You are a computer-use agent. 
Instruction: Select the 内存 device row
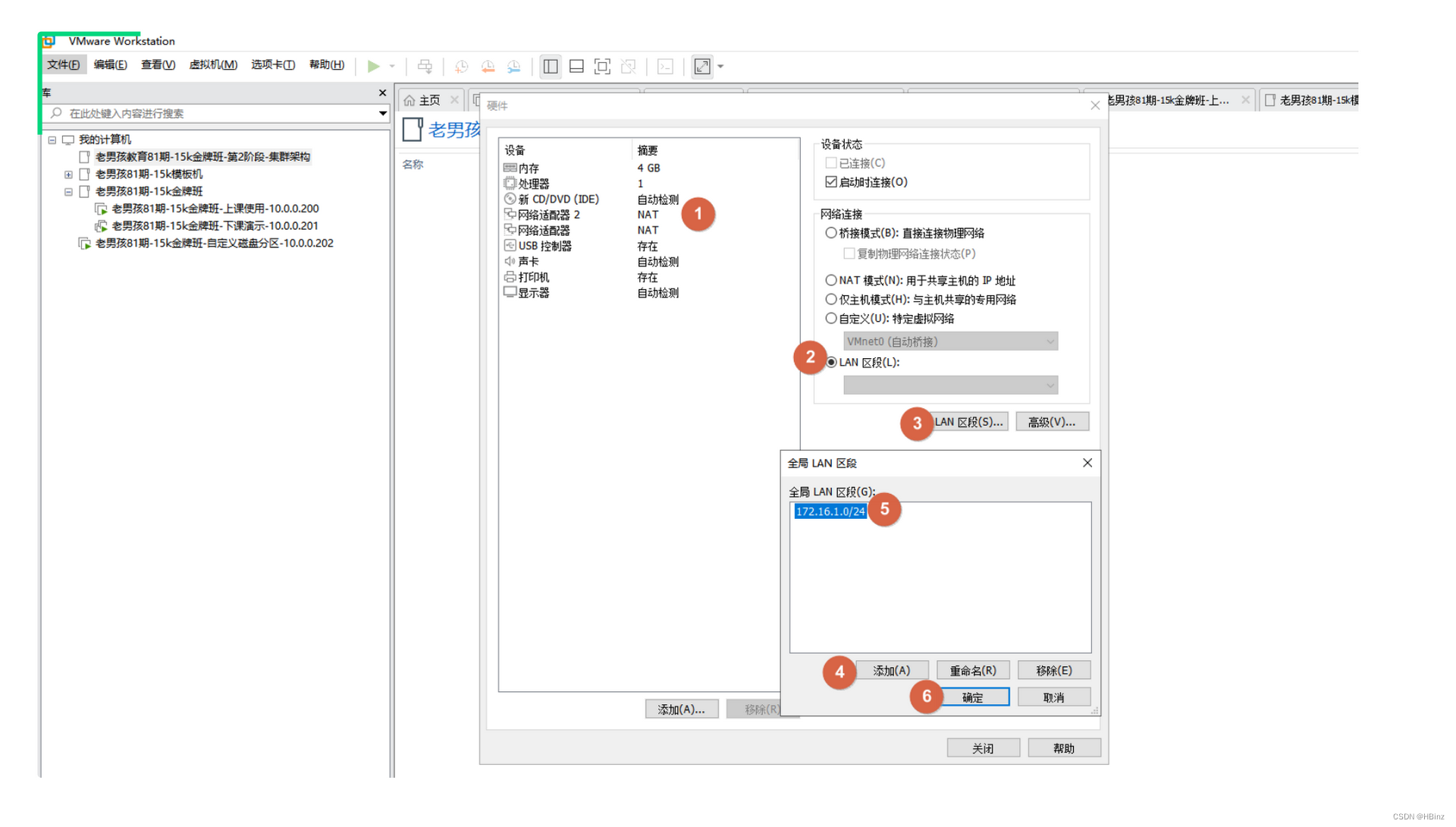(648, 168)
